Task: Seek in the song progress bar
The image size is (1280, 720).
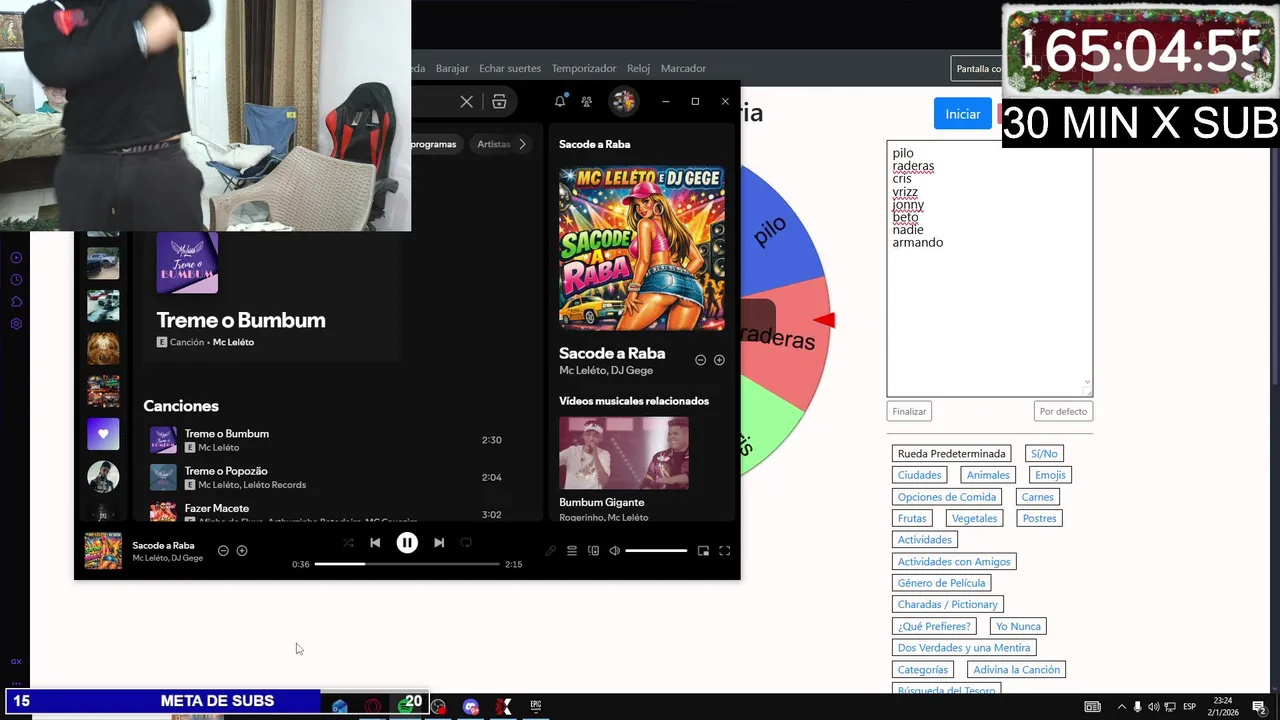Action: (407, 564)
